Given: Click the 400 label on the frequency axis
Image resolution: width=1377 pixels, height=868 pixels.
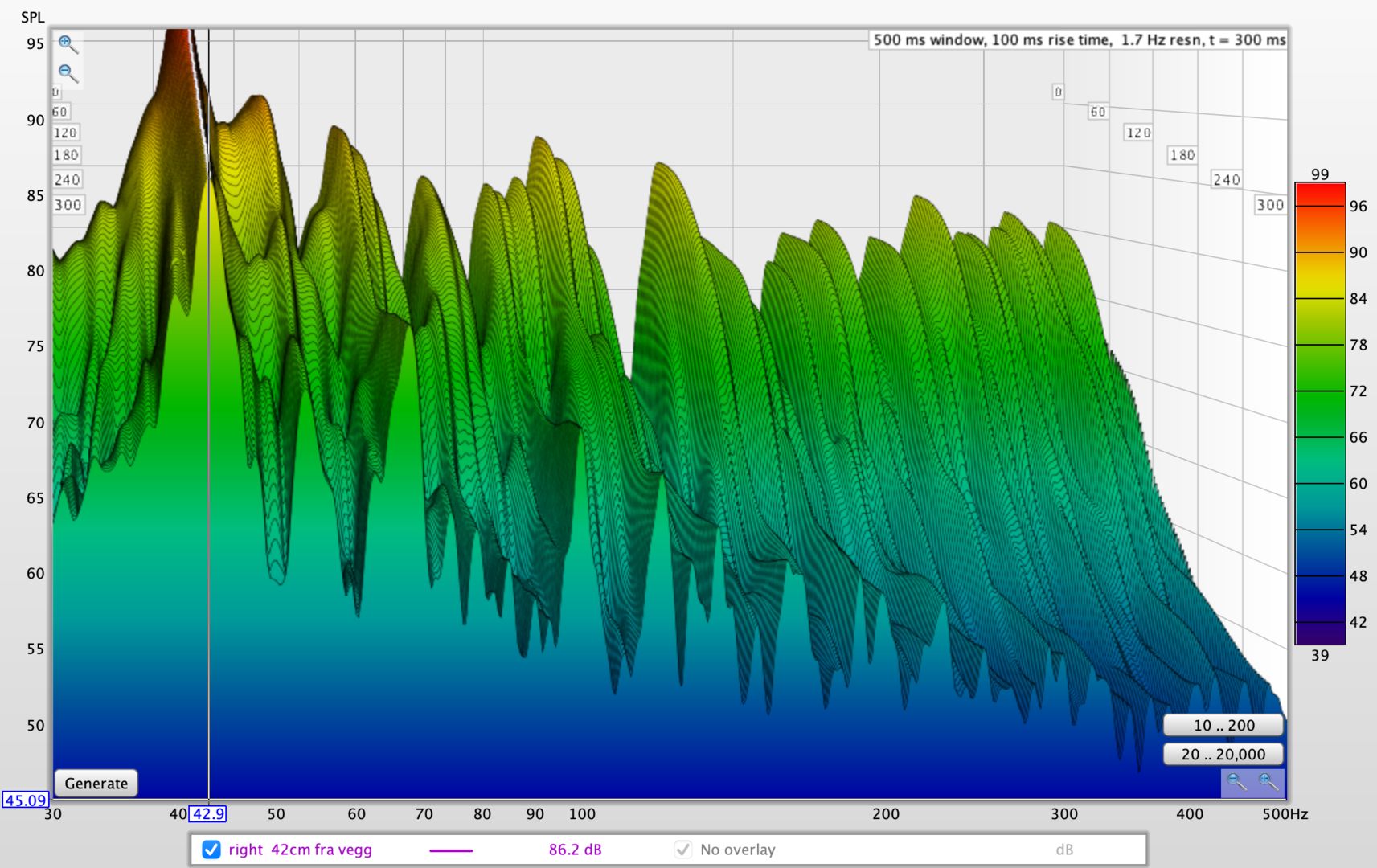Looking at the screenshot, I should tap(1190, 814).
